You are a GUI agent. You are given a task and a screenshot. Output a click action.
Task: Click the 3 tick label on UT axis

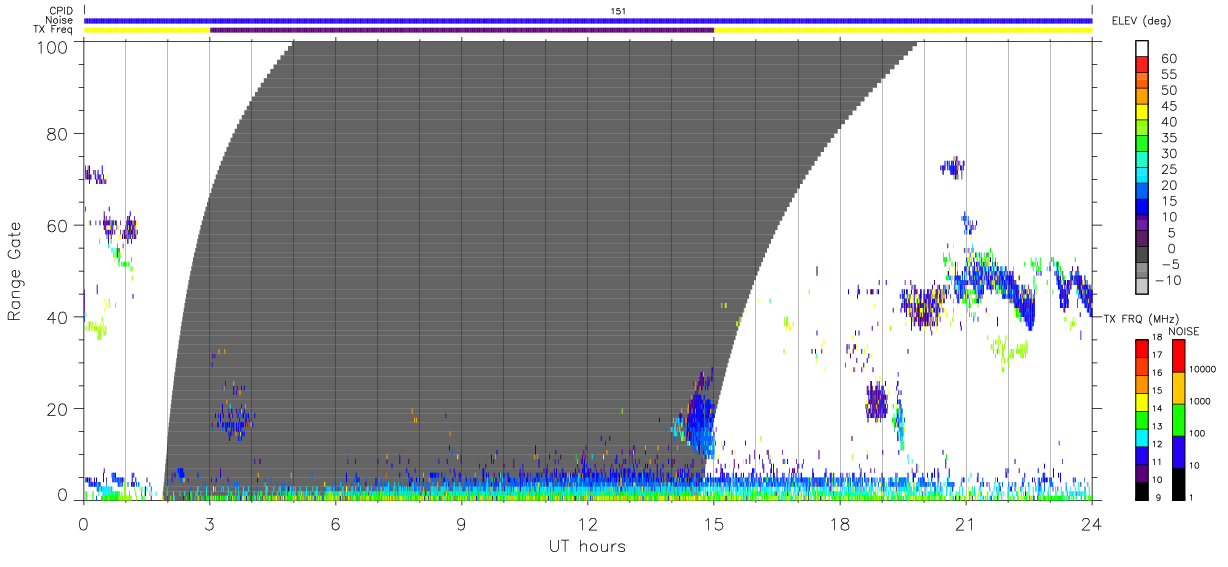click(x=210, y=523)
